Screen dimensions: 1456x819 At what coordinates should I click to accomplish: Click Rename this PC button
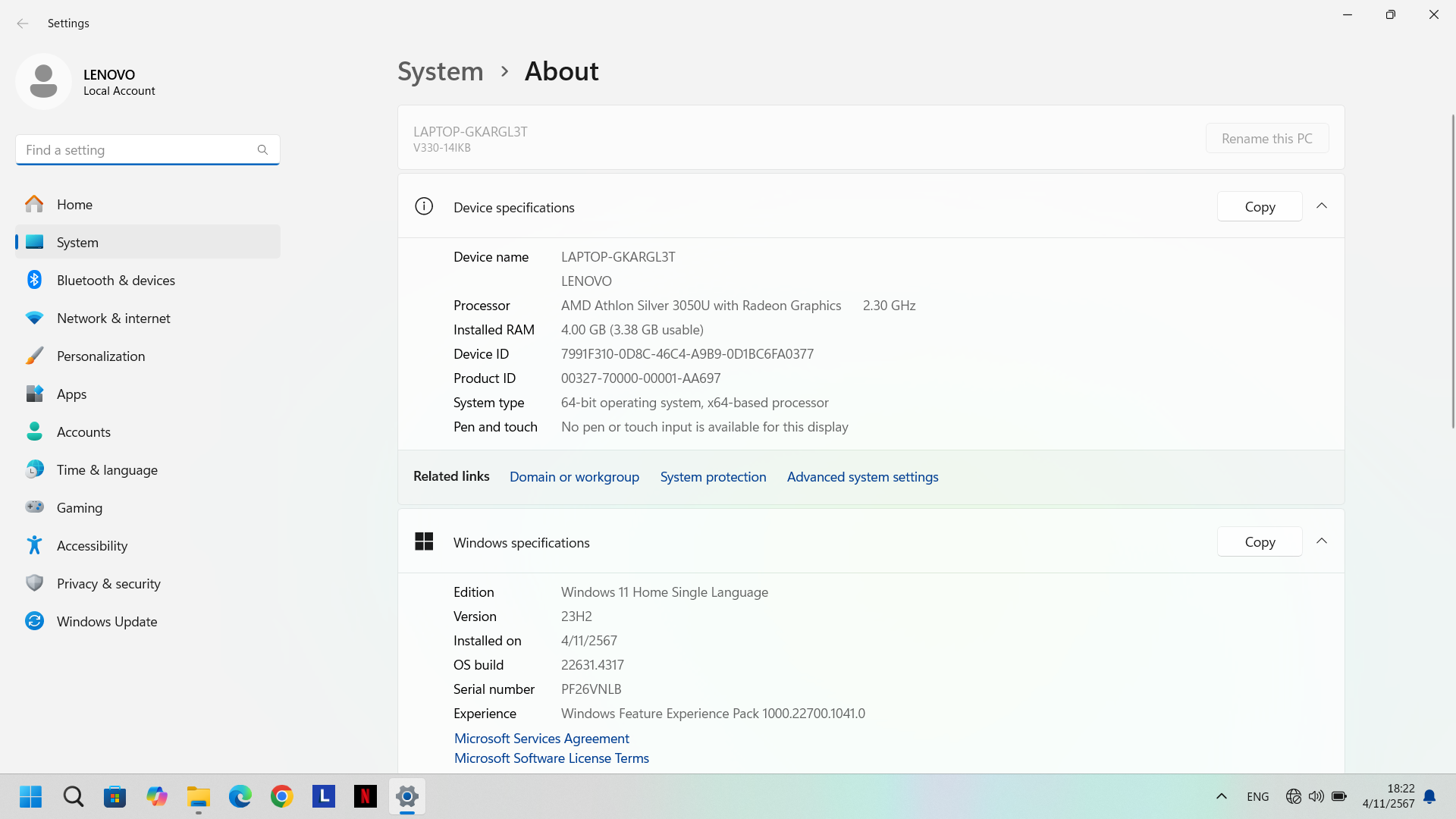(x=1267, y=138)
